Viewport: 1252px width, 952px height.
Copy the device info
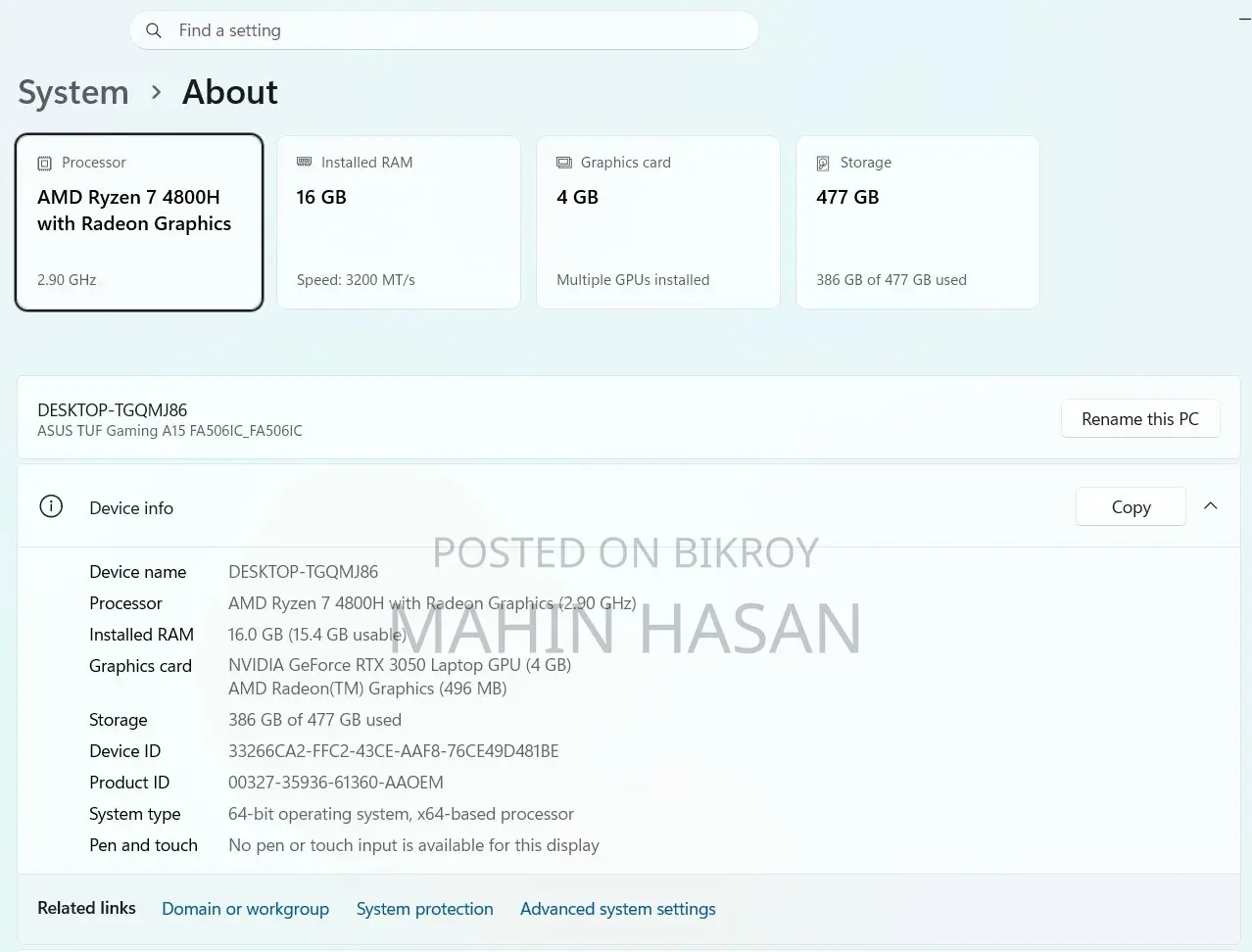click(x=1131, y=506)
